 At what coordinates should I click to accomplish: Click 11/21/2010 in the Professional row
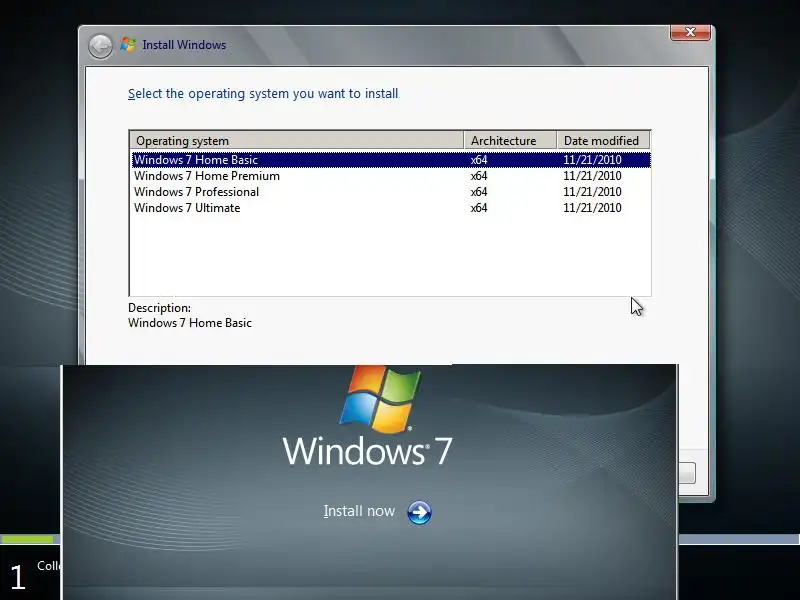pyautogui.click(x=592, y=192)
